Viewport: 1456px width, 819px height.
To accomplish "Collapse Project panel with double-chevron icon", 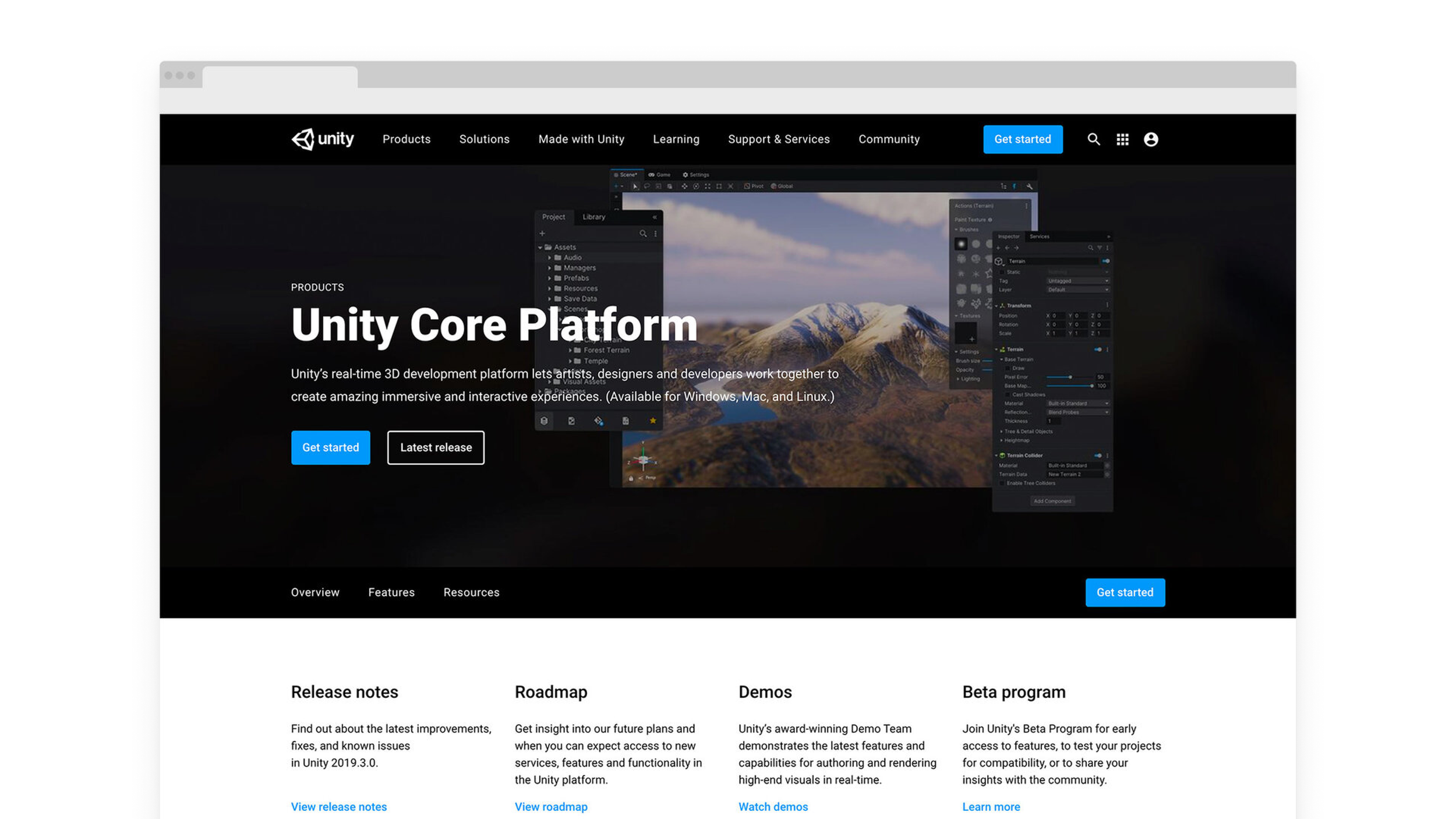I will [655, 217].
